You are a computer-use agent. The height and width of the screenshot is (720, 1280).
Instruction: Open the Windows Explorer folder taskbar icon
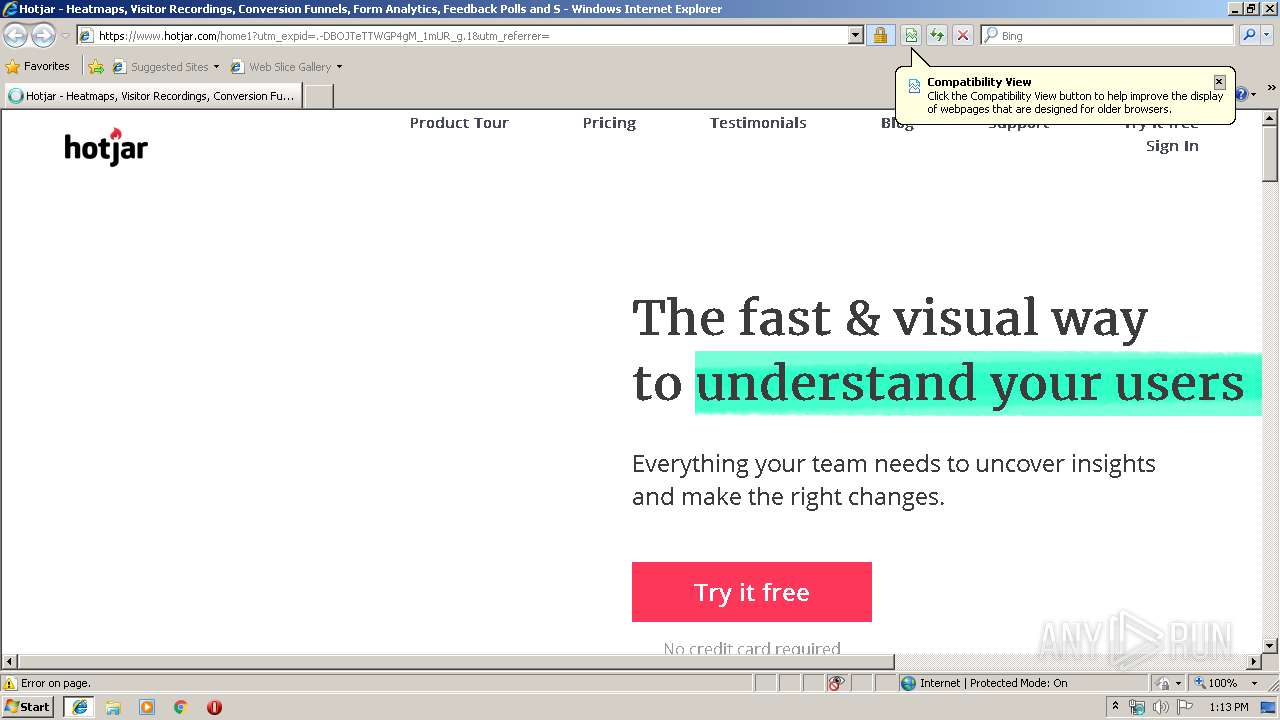(113, 707)
